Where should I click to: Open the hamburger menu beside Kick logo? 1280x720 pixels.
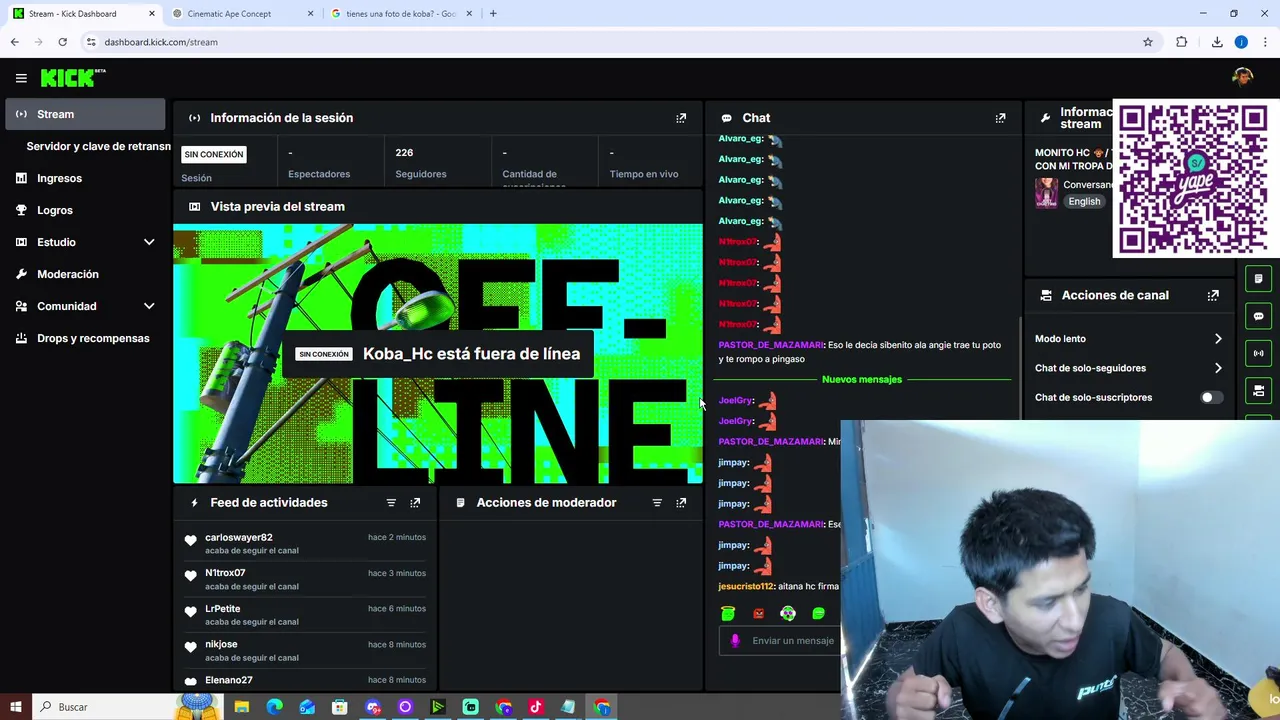point(21,78)
